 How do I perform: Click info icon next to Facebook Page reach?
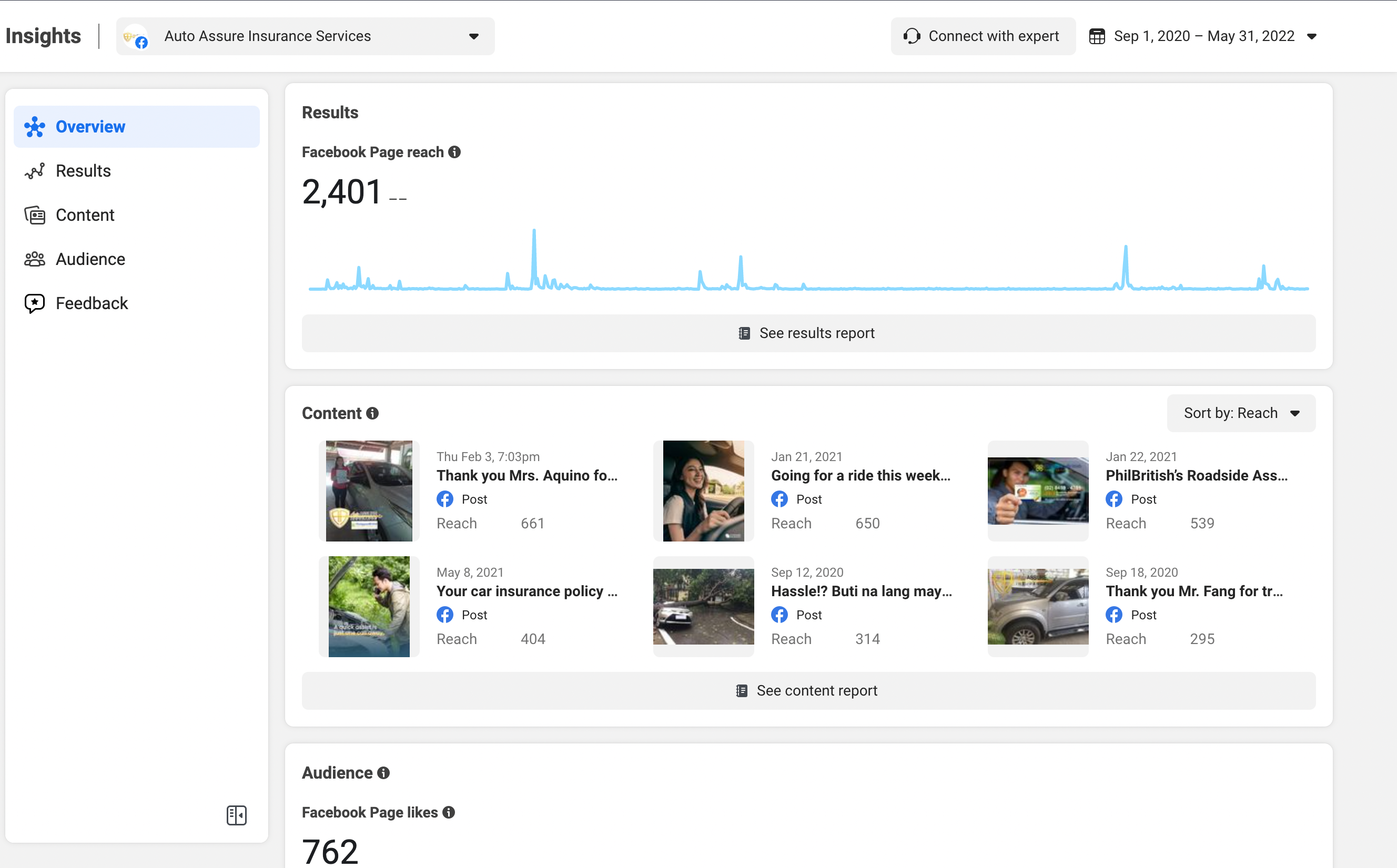pyautogui.click(x=455, y=152)
